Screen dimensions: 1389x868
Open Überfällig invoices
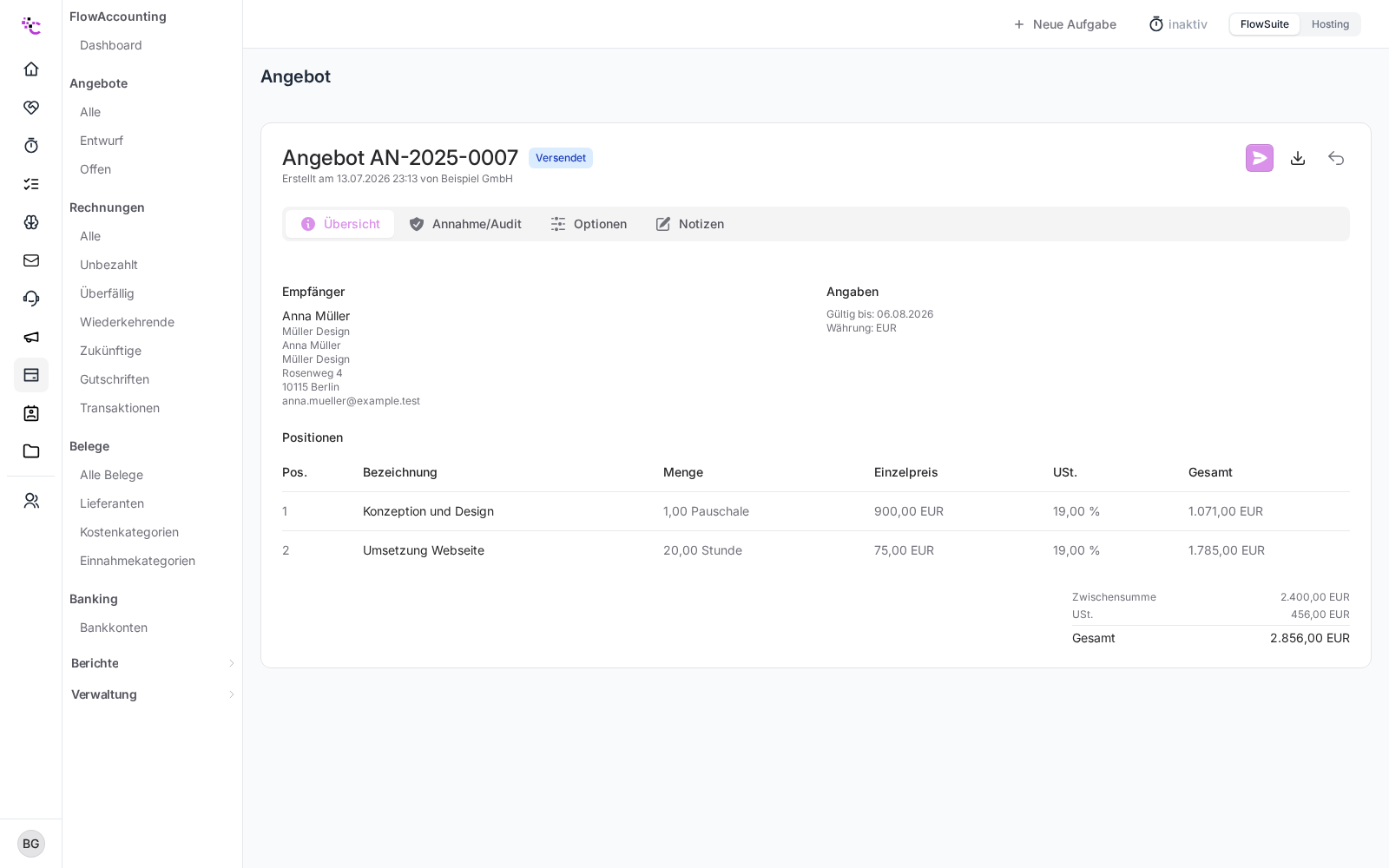(107, 293)
